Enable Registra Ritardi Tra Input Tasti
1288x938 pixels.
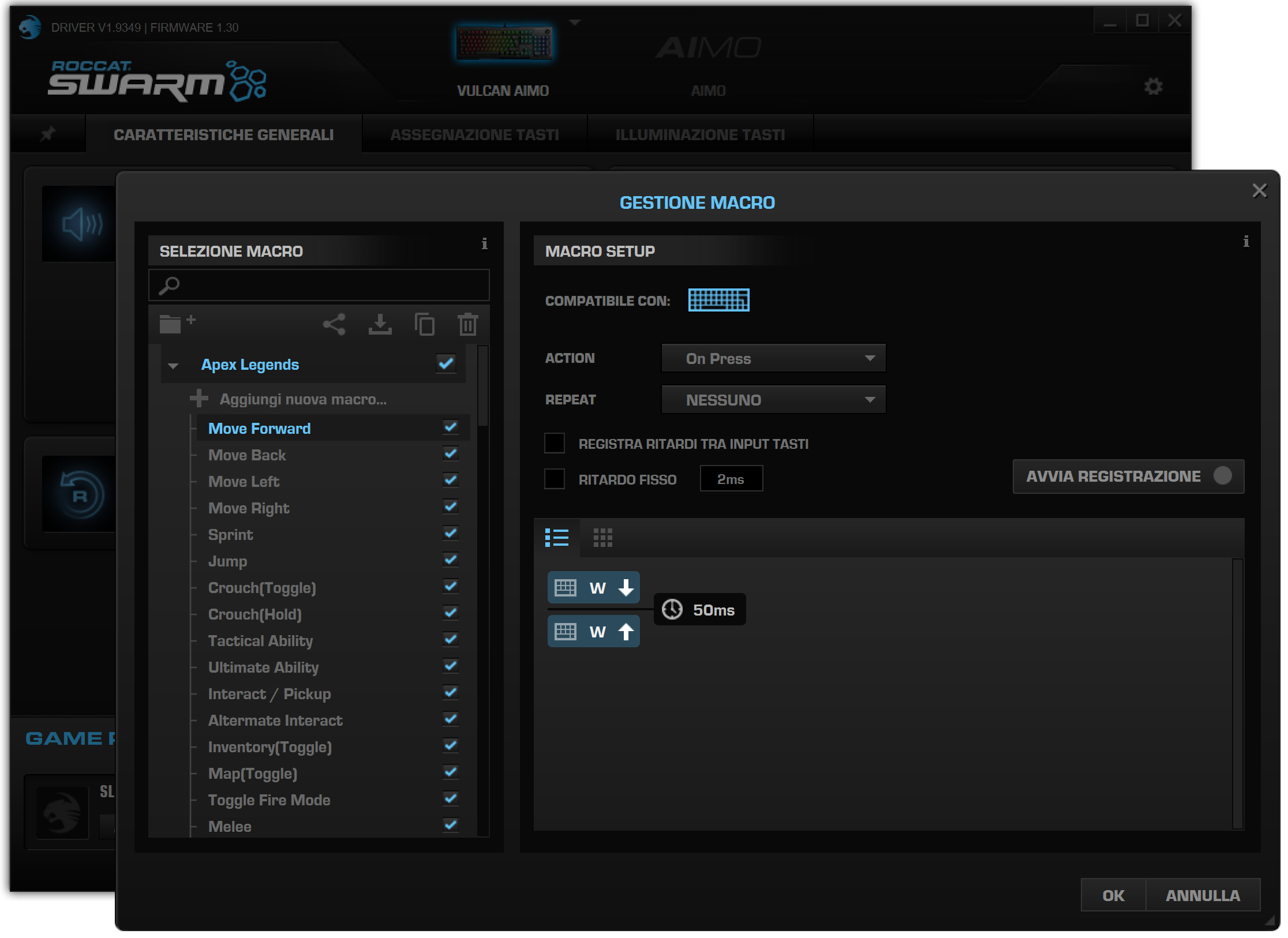555,443
